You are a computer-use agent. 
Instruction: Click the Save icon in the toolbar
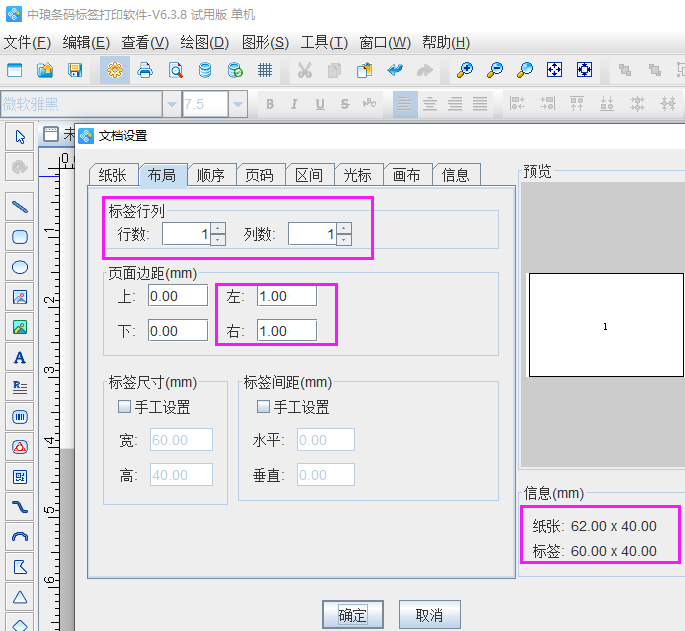(x=75, y=70)
